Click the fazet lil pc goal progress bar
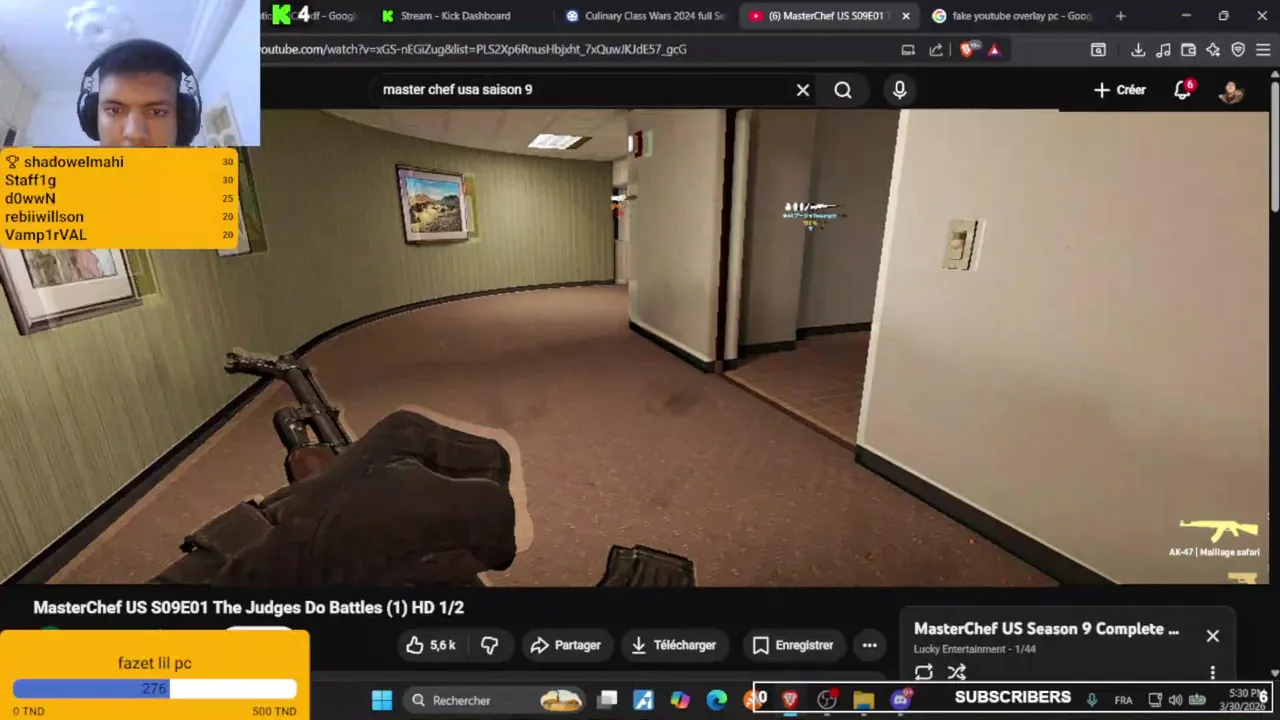 [155, 688]
